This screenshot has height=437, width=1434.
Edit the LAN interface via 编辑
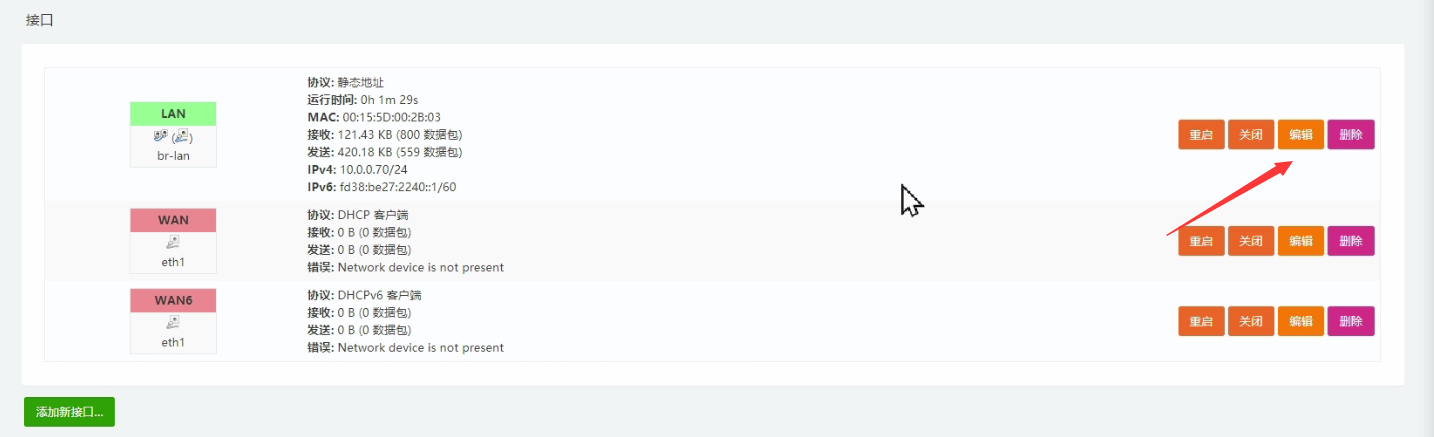[x=1301, y=135]
